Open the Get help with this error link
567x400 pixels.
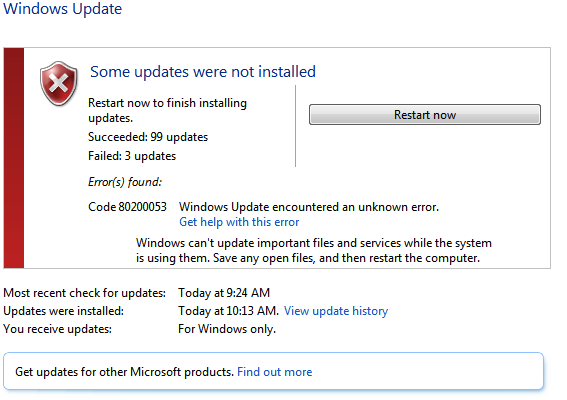point(239,222)
